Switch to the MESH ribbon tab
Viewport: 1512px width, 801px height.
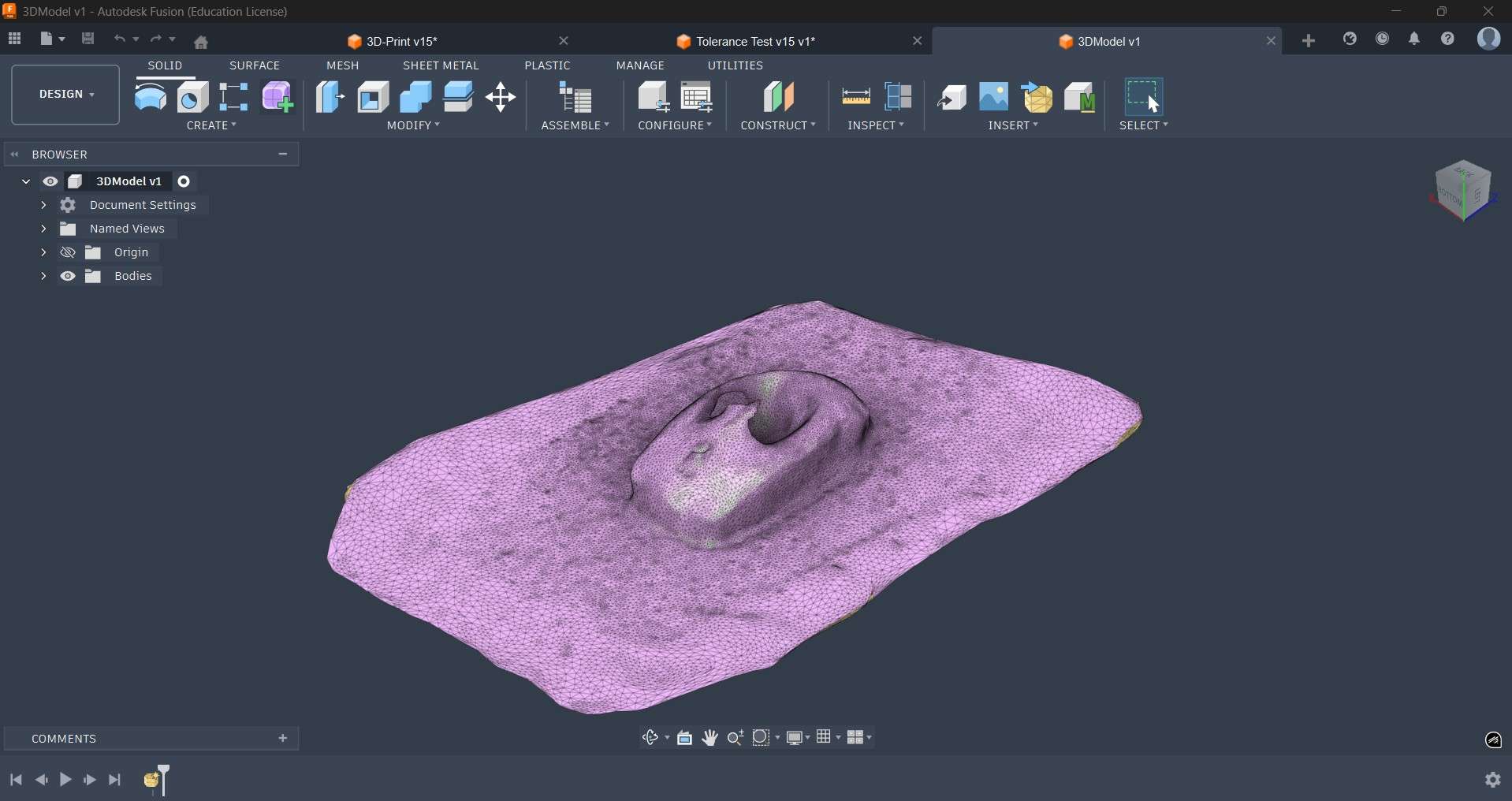click(x=341, y=65)
